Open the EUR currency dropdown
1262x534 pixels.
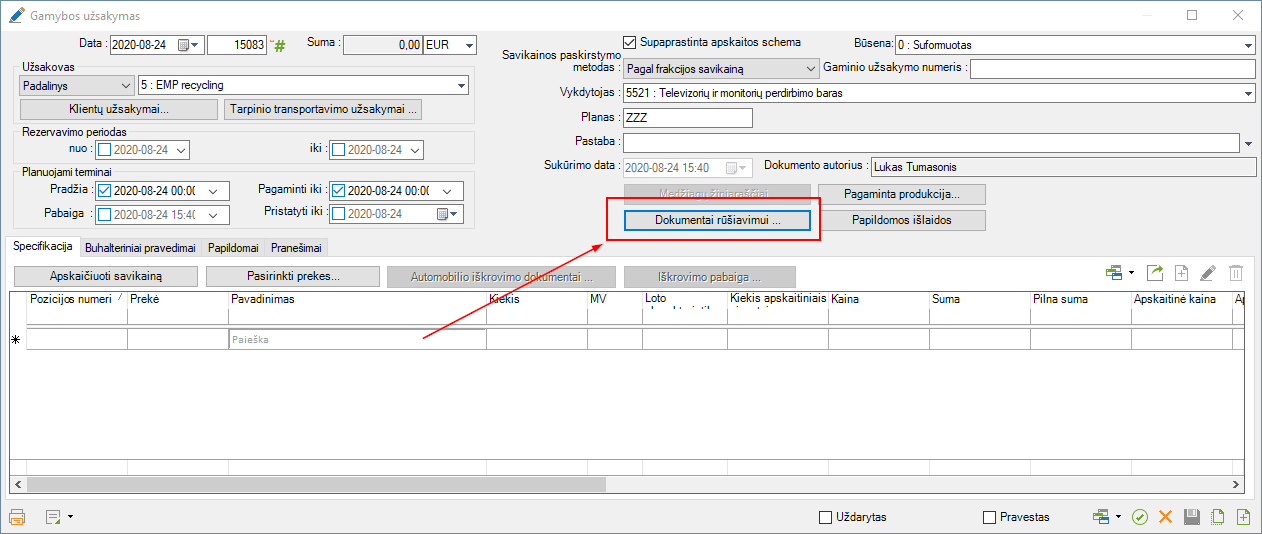469,45
